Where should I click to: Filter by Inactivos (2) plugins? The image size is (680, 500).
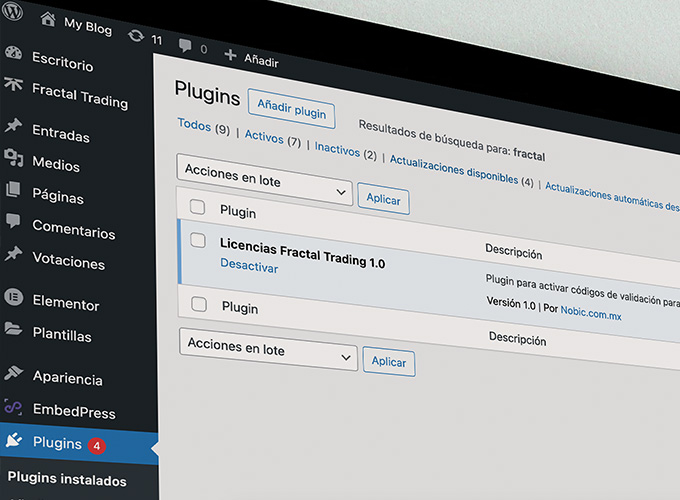[346, 150]
